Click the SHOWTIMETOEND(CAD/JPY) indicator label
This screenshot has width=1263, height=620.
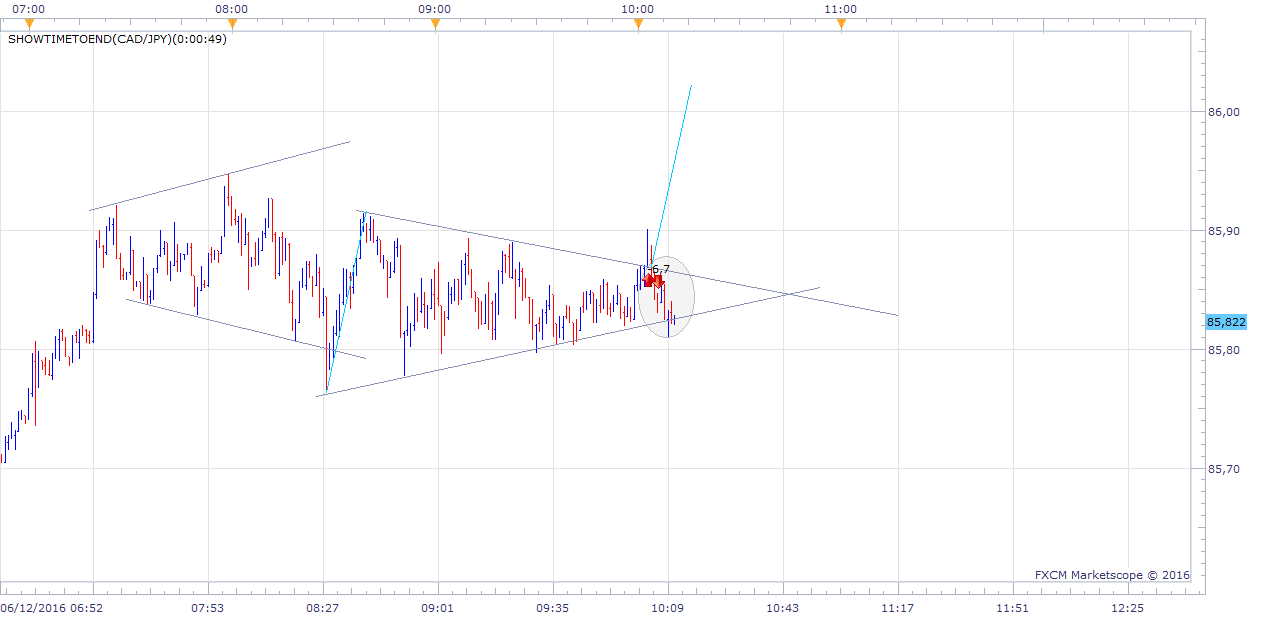118,40
